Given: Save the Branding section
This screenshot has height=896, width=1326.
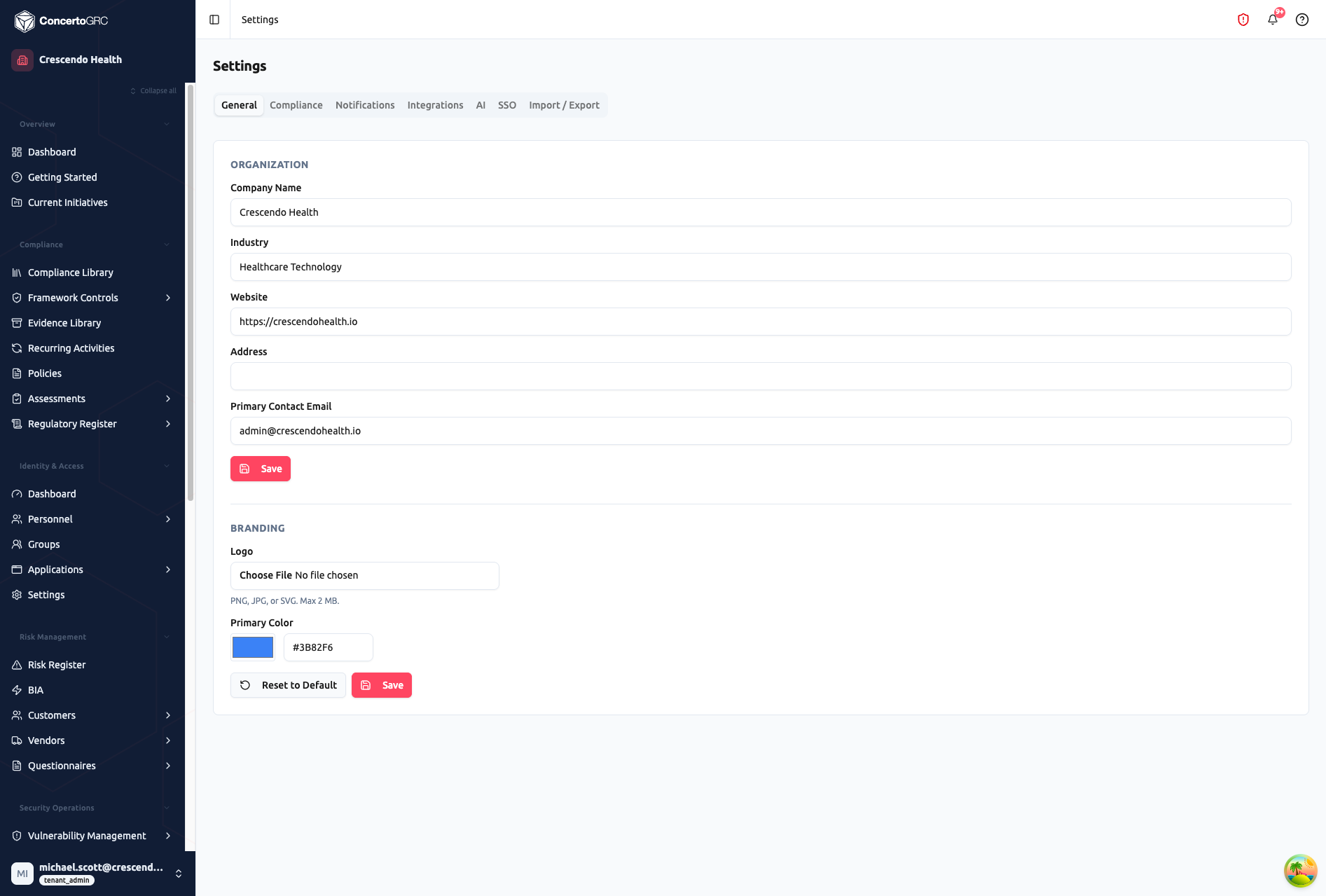Looking at the screenshot, I should [x=382, y=685].
